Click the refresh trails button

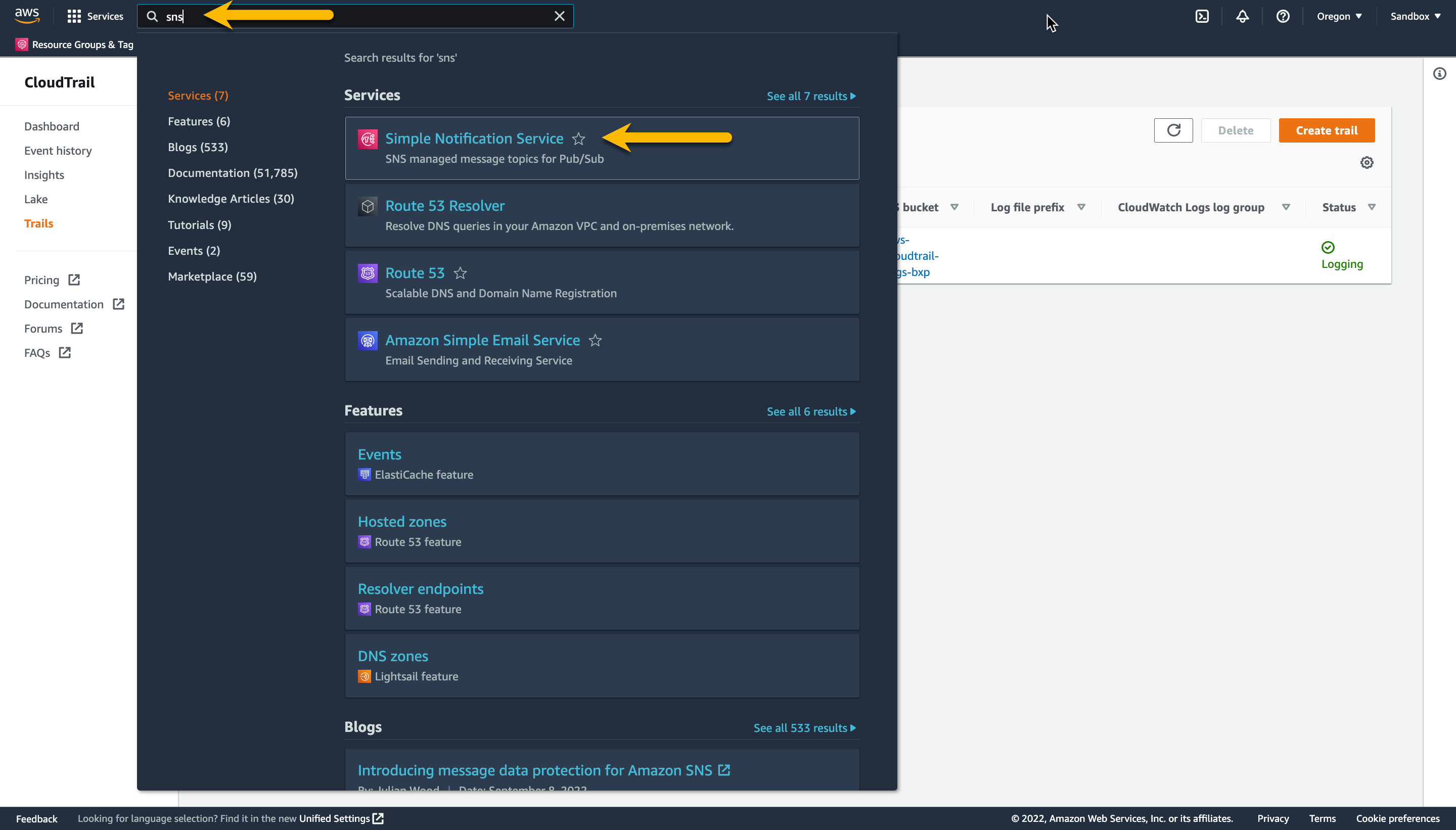pyautogui.click(x=1173, y=130)
